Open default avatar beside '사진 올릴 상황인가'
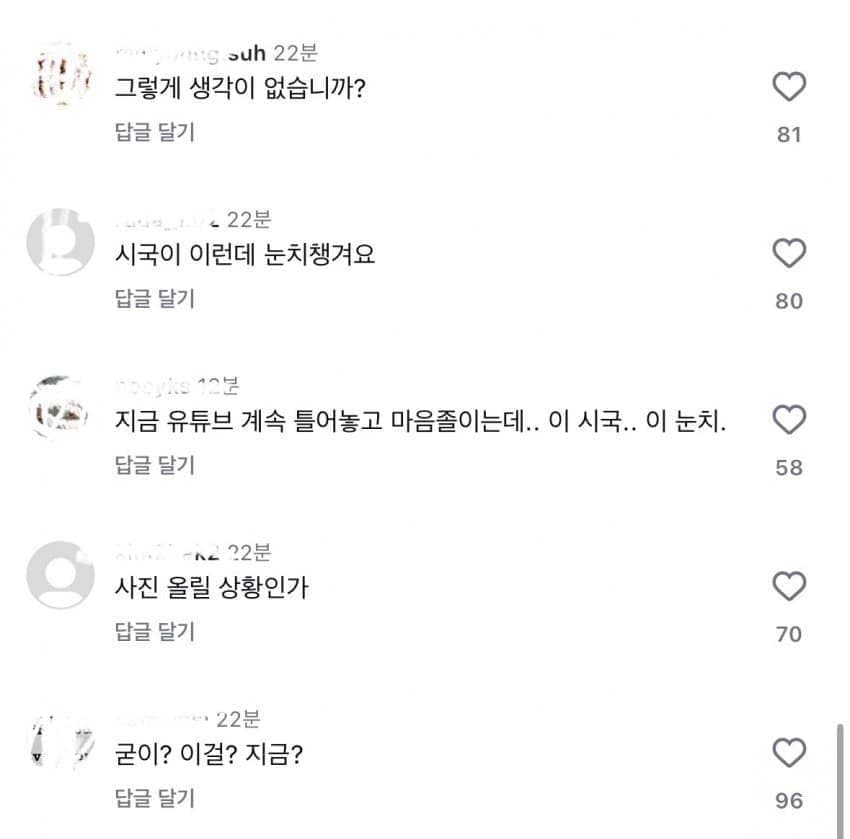The image size is (850, 839). (x=61, y=575)
